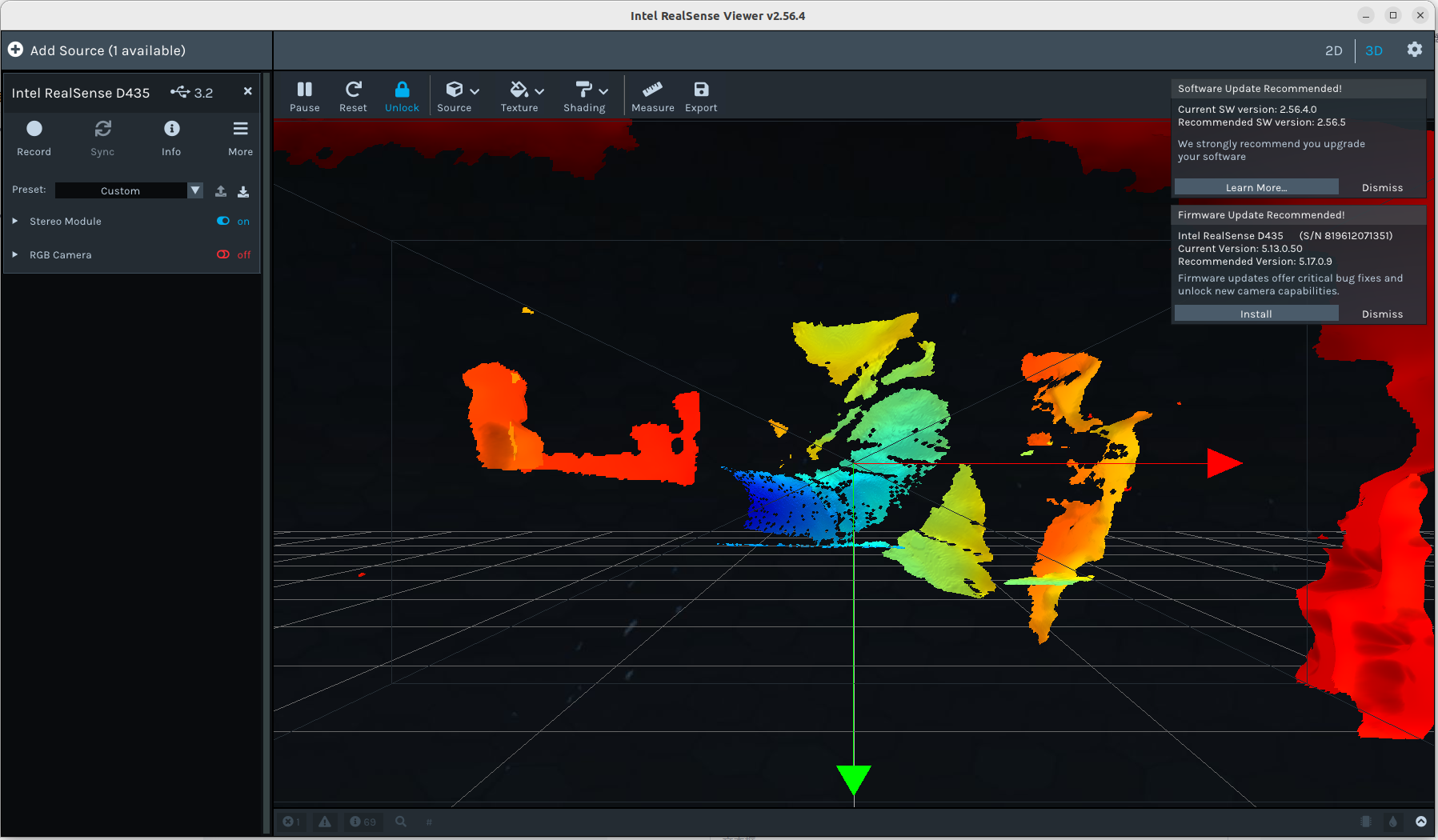This screenshot has width=1438, height=840.
Task: Expand the Stereo Module section
Action: tap(15, 221)
